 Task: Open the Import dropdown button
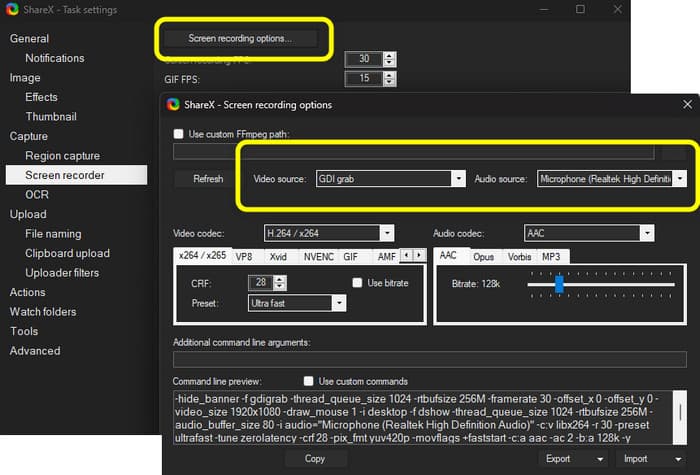pyautogui.click(x=651, y=458)
